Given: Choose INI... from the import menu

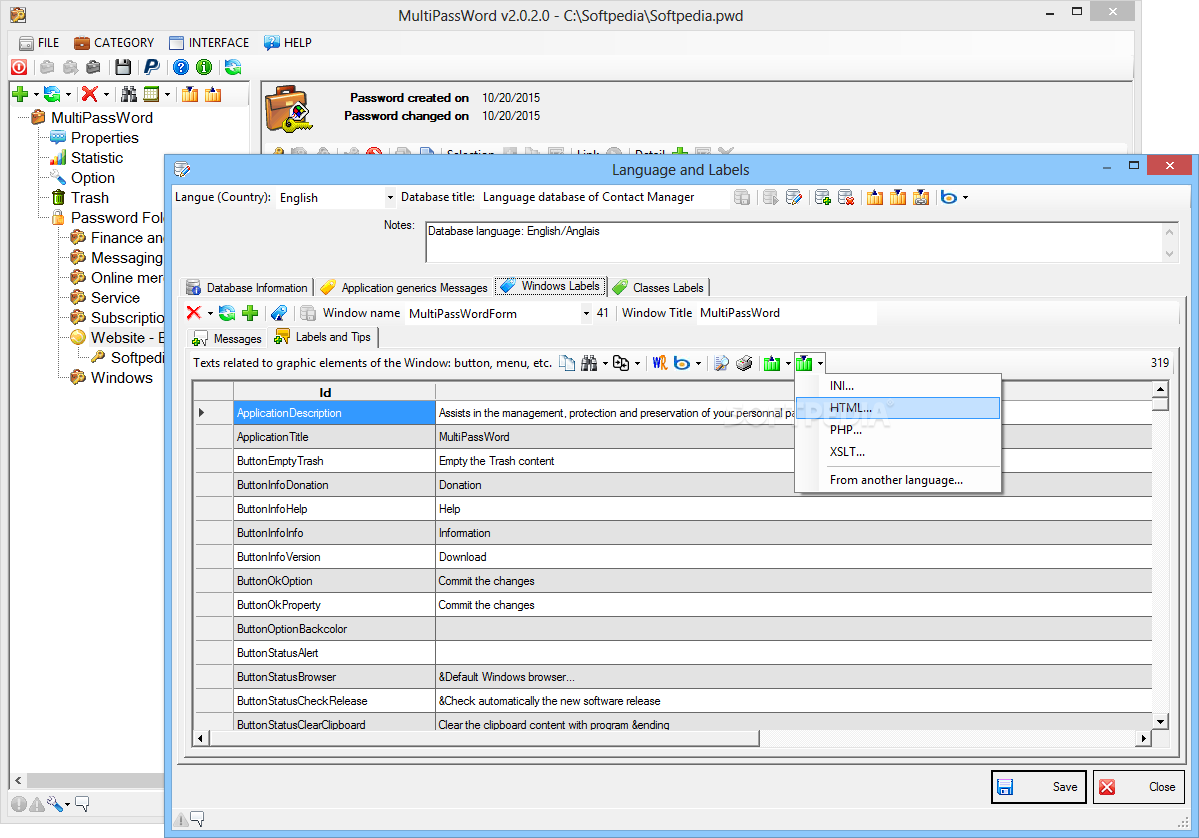Looking at the screenshot, I should (898, 385).
